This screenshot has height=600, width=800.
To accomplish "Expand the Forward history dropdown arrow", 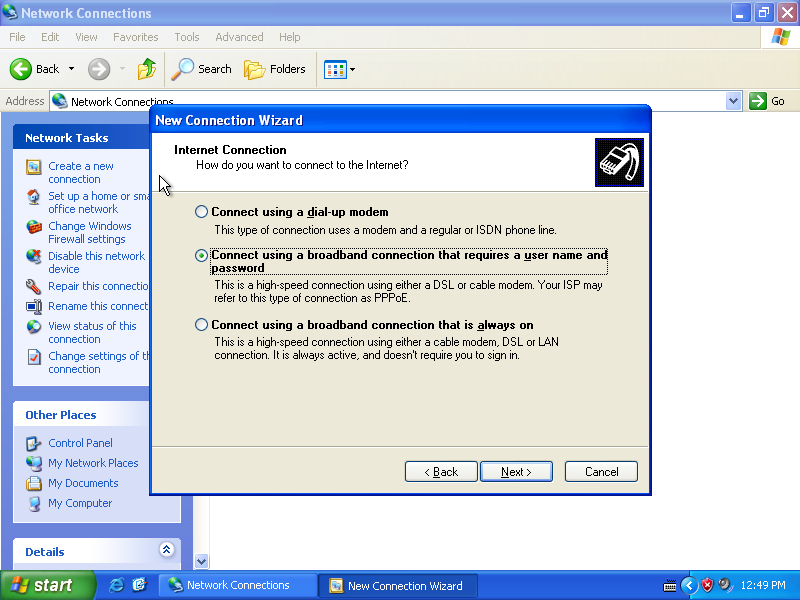I will pyautogui.click(x=122, y=69).
